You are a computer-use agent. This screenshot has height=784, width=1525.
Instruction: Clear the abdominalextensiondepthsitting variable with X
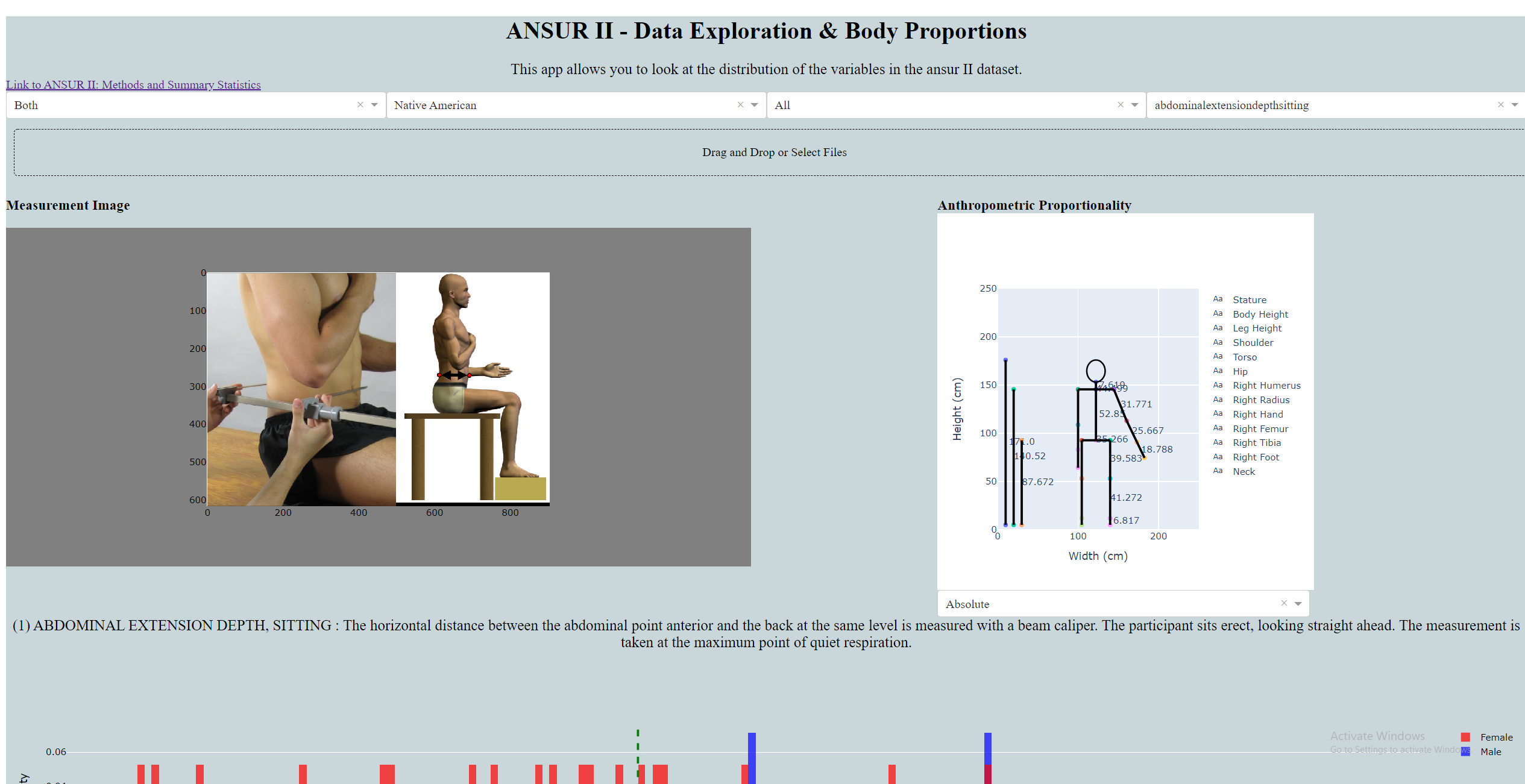click(1500, 105)
